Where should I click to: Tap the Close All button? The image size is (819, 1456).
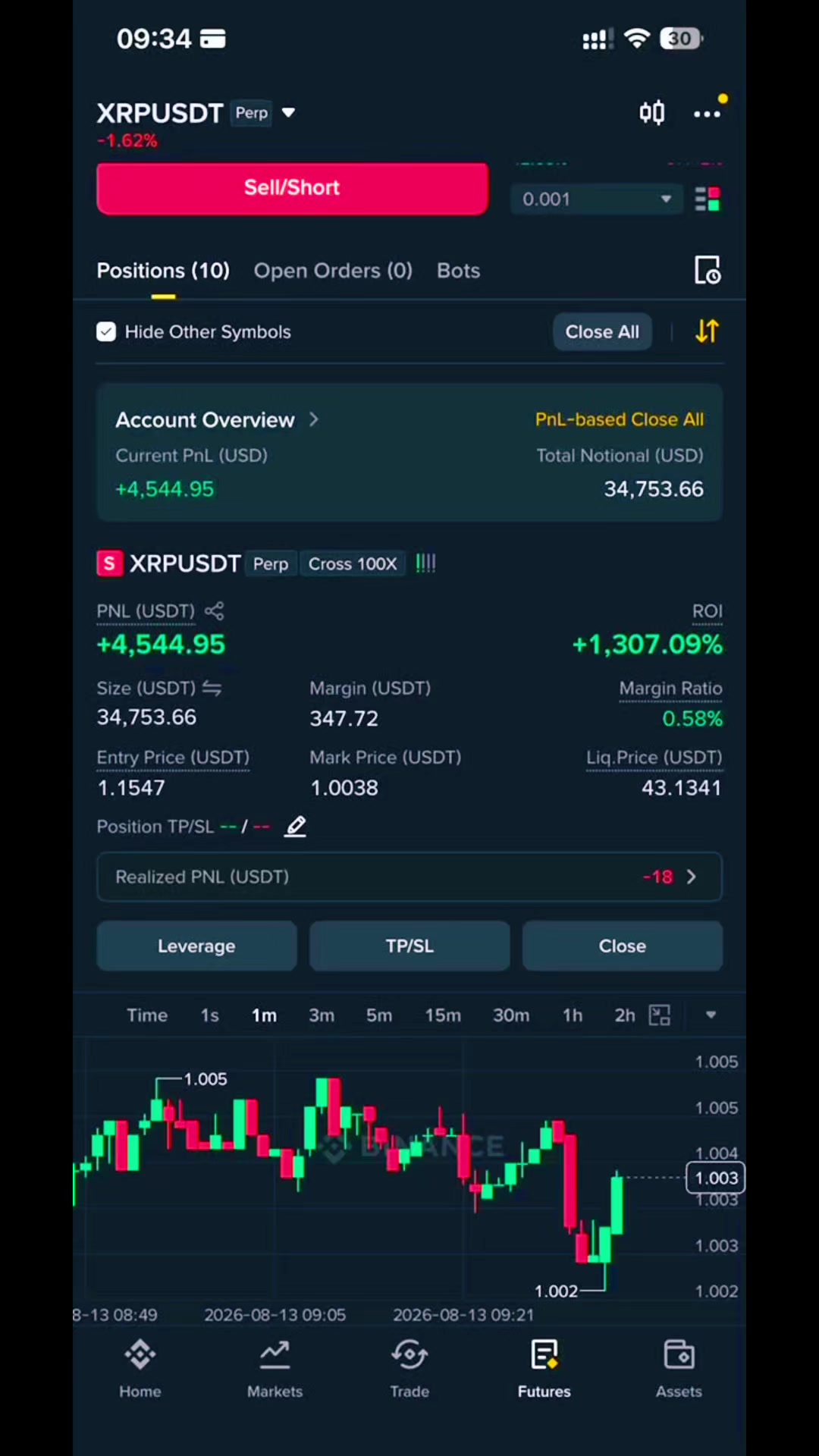602,332
